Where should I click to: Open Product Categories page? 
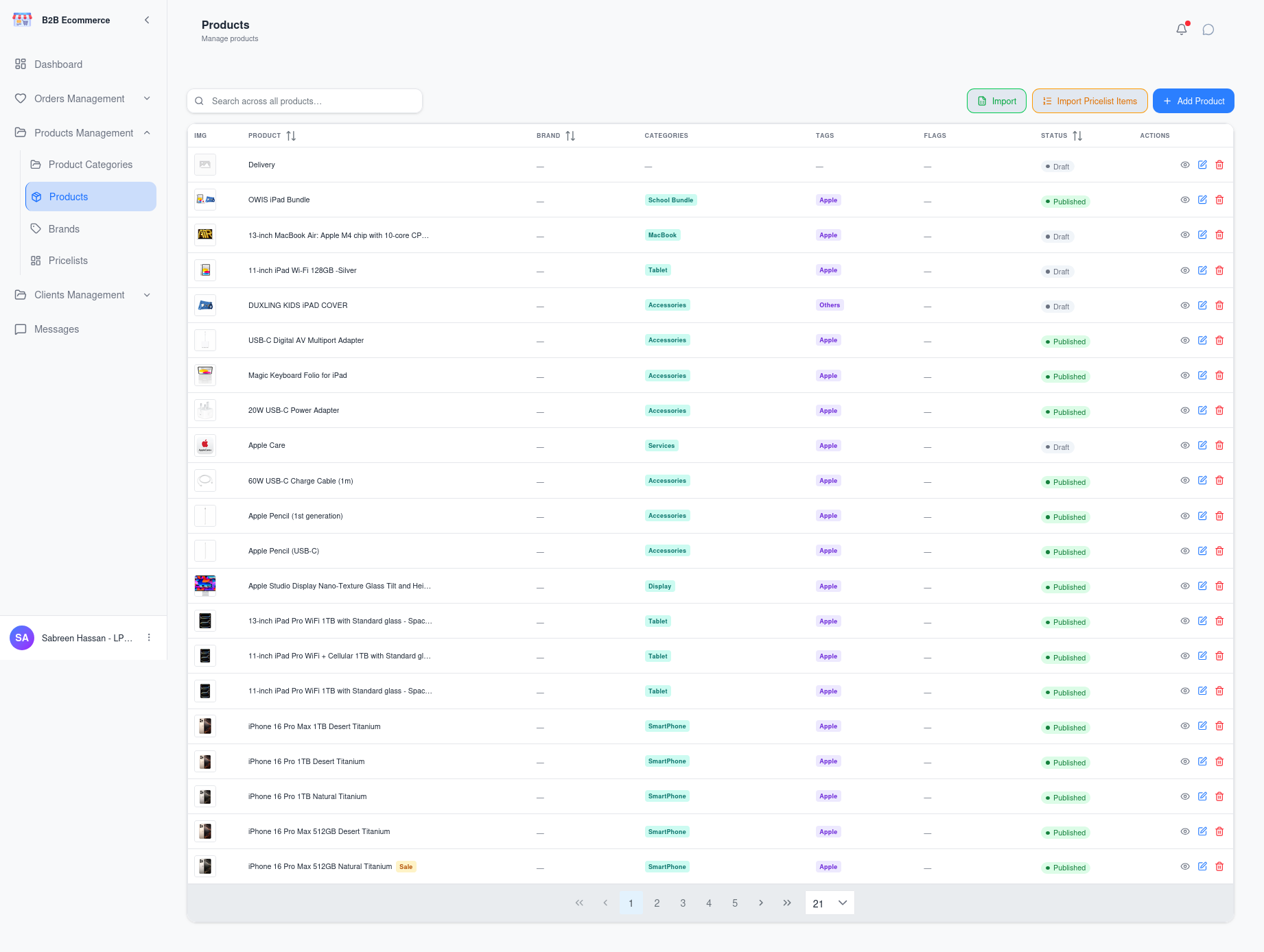tap(91, 165)
